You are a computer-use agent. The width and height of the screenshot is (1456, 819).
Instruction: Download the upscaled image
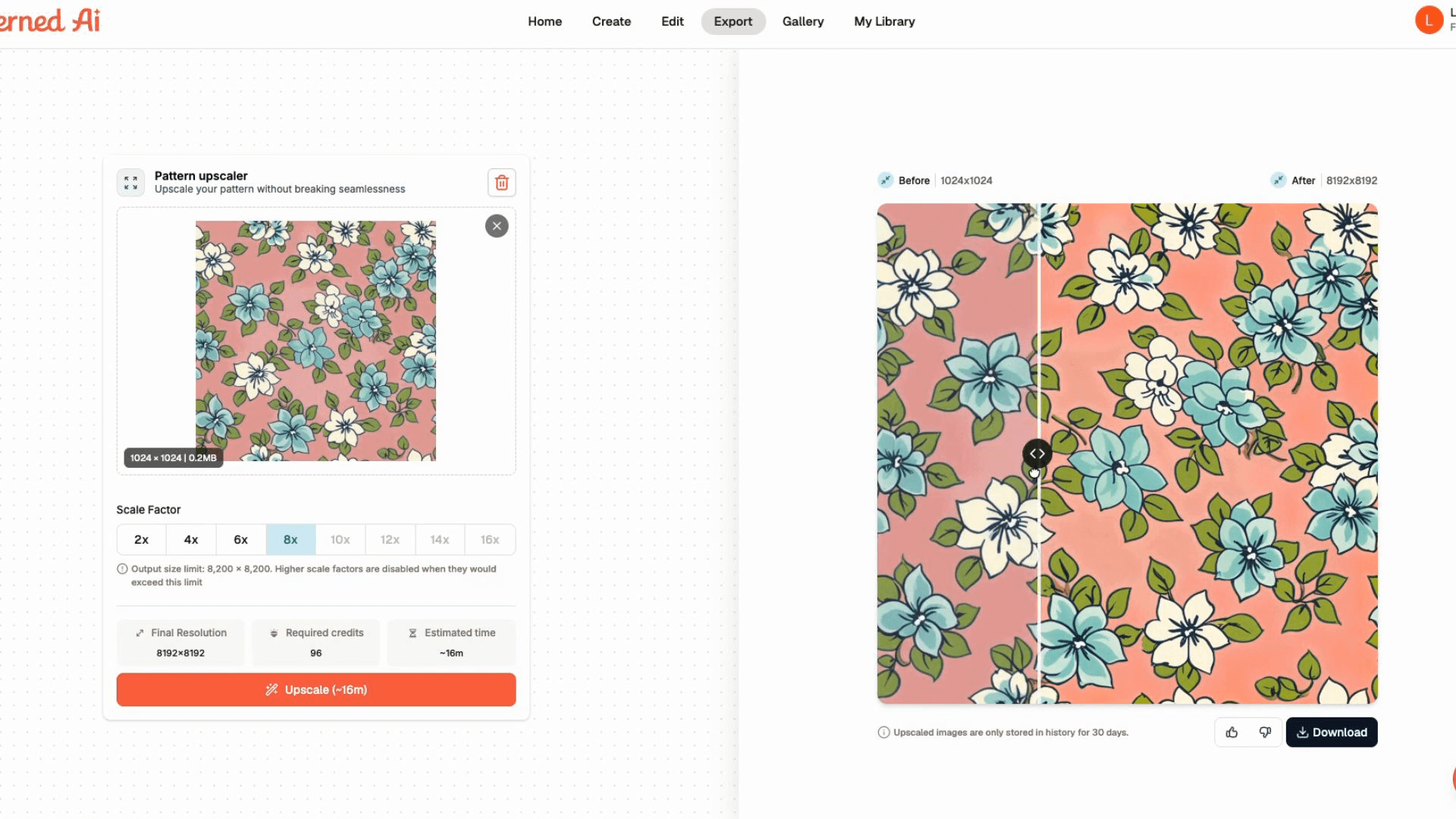click(1332, 733)
